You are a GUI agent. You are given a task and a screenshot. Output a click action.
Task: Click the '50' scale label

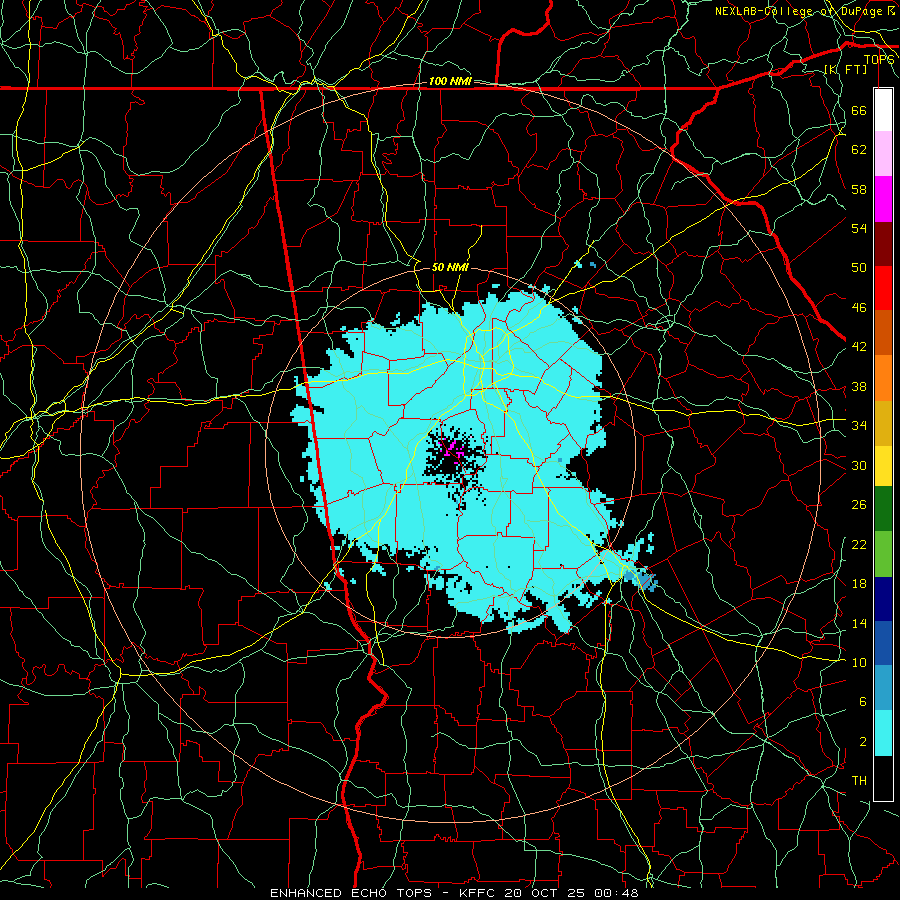click(x=859, y=268)
